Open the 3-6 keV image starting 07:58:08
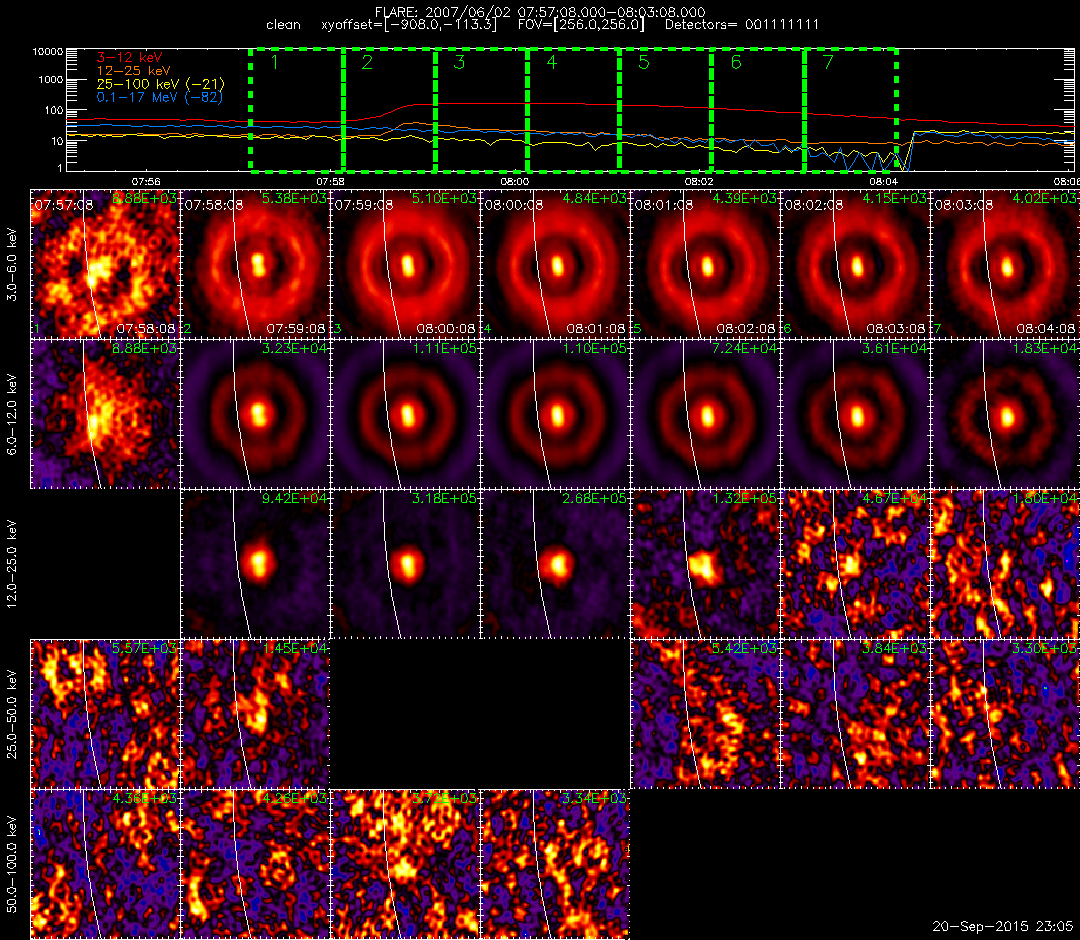The width and height of the screenshot is (1080, 940). click(x=255, y=264)
